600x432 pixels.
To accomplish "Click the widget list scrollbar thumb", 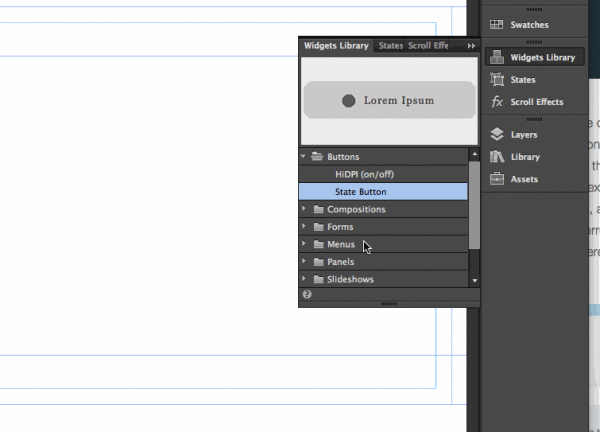I will click(474, 205).
